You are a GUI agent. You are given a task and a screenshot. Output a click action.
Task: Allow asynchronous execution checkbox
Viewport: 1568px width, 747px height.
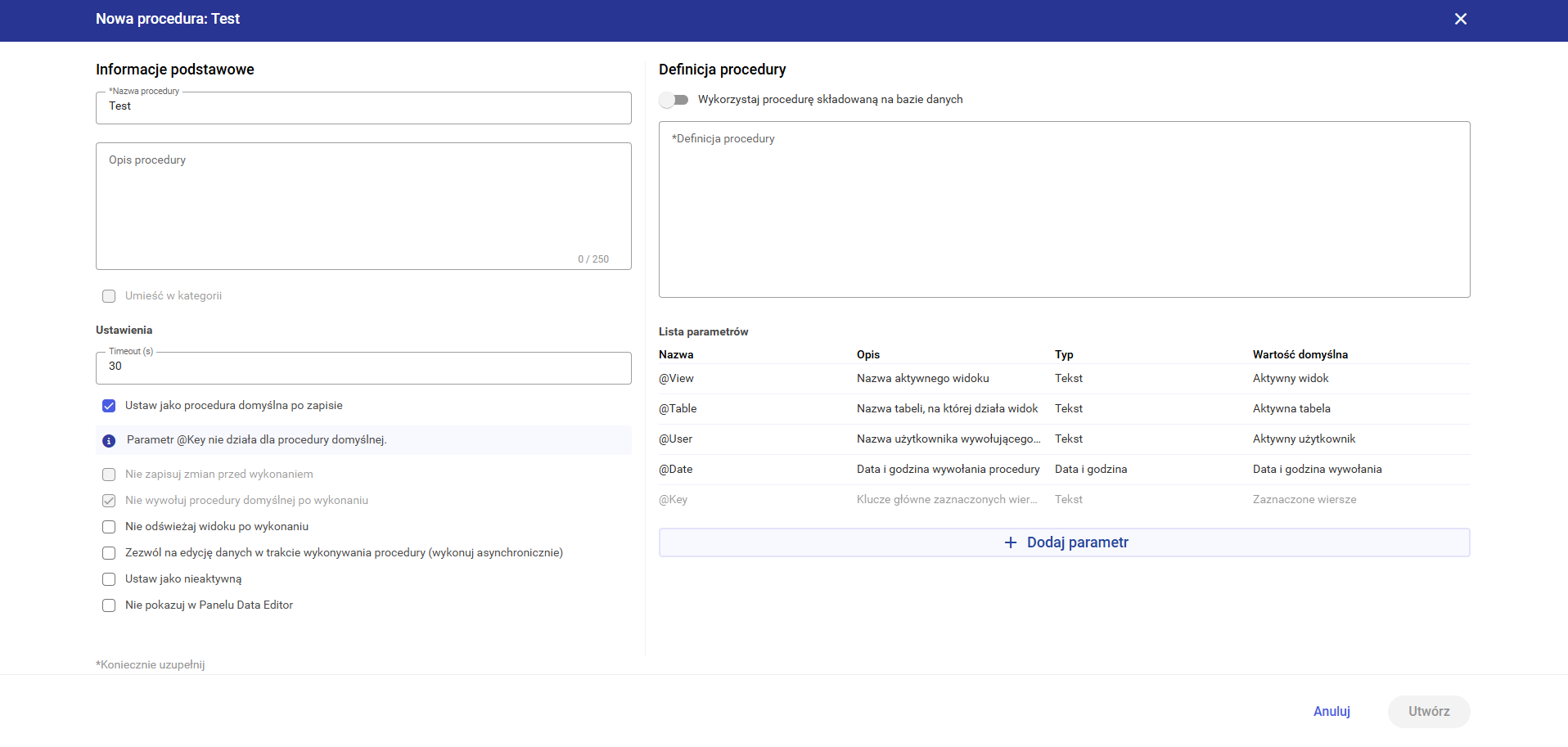(x=109, y=553)
